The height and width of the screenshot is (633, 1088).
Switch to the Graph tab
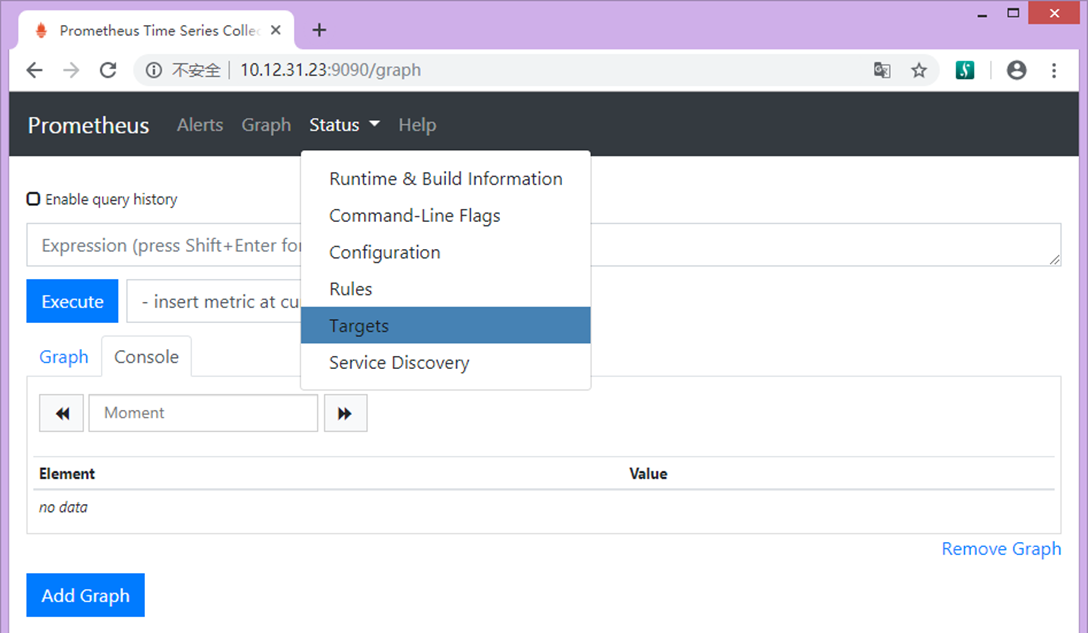64,357
